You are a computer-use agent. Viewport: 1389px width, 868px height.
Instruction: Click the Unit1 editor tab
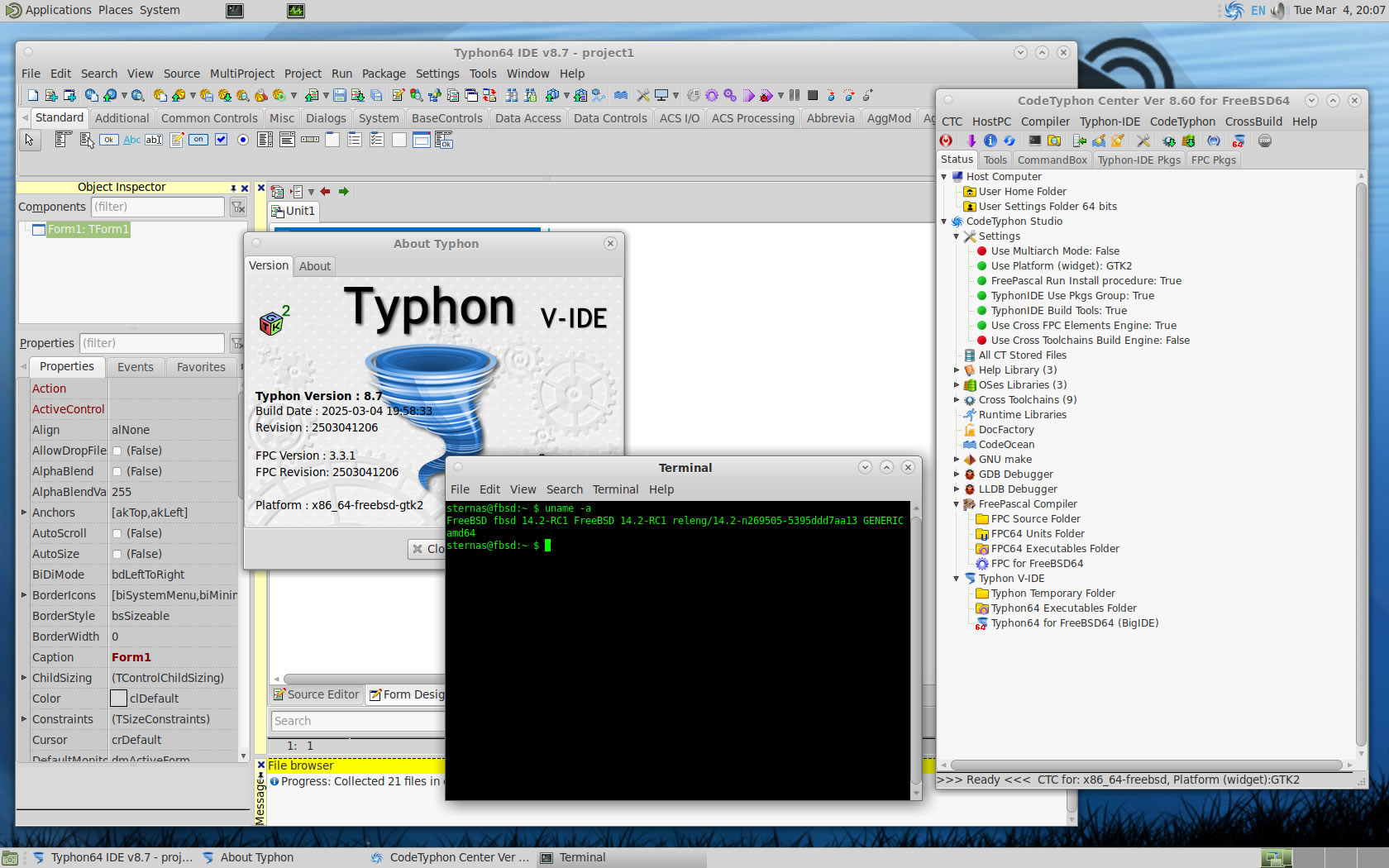(x=294, y=211)
